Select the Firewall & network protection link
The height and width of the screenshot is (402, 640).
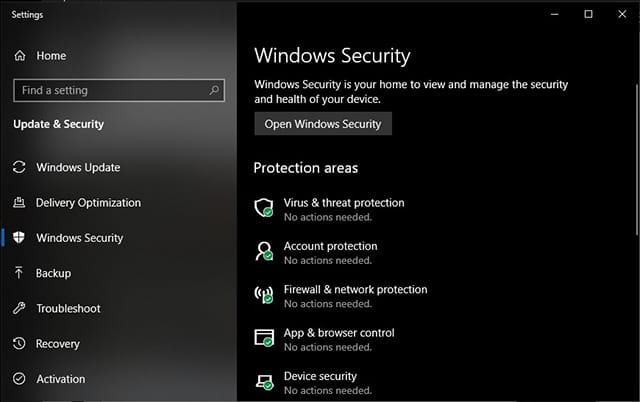[x=356, y=289]
